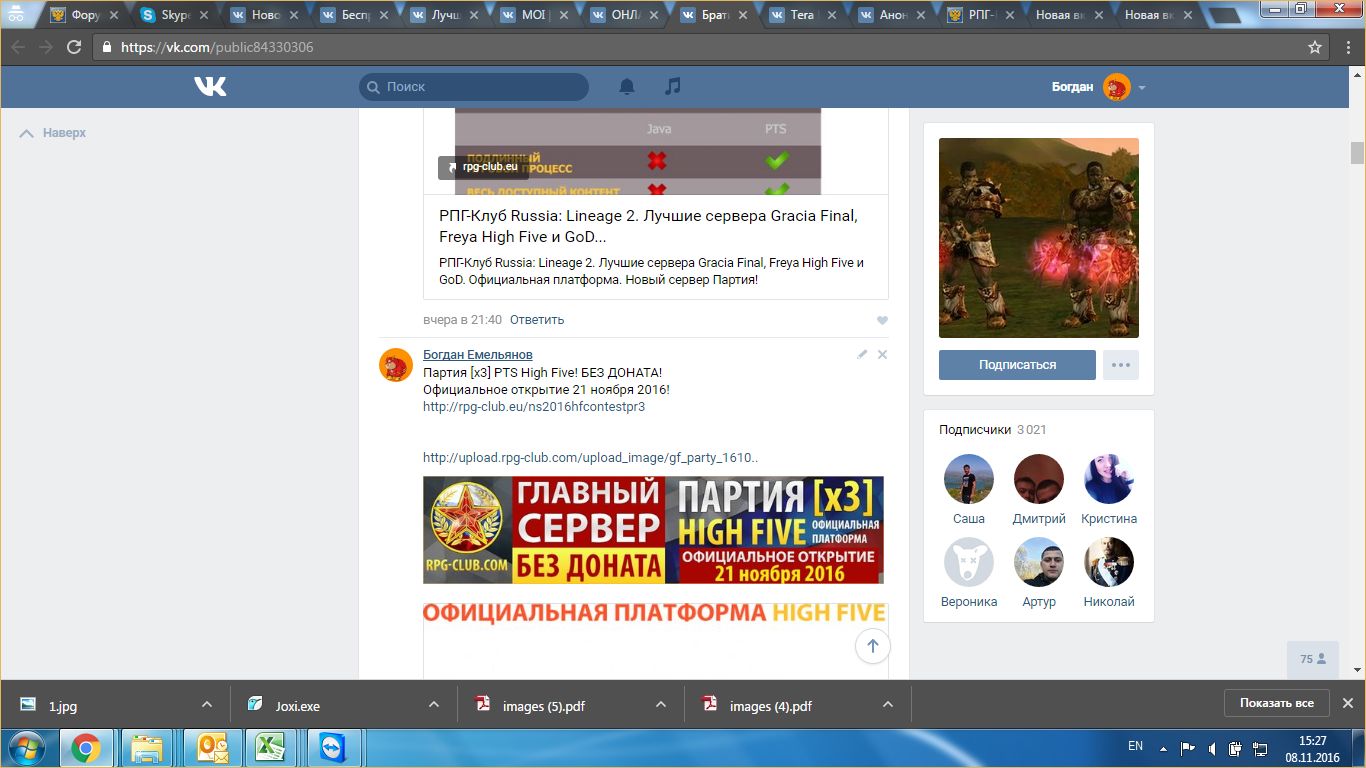Like the comment with heart icon
Screen dimensions: 1366x768
pos(881,321)
